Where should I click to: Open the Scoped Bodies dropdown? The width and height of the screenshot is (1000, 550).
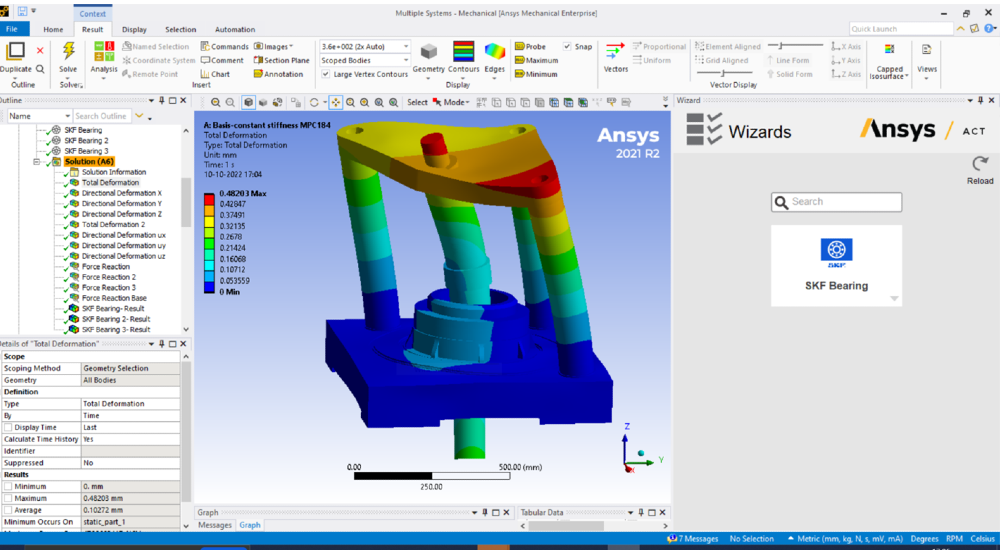[406, 61]
